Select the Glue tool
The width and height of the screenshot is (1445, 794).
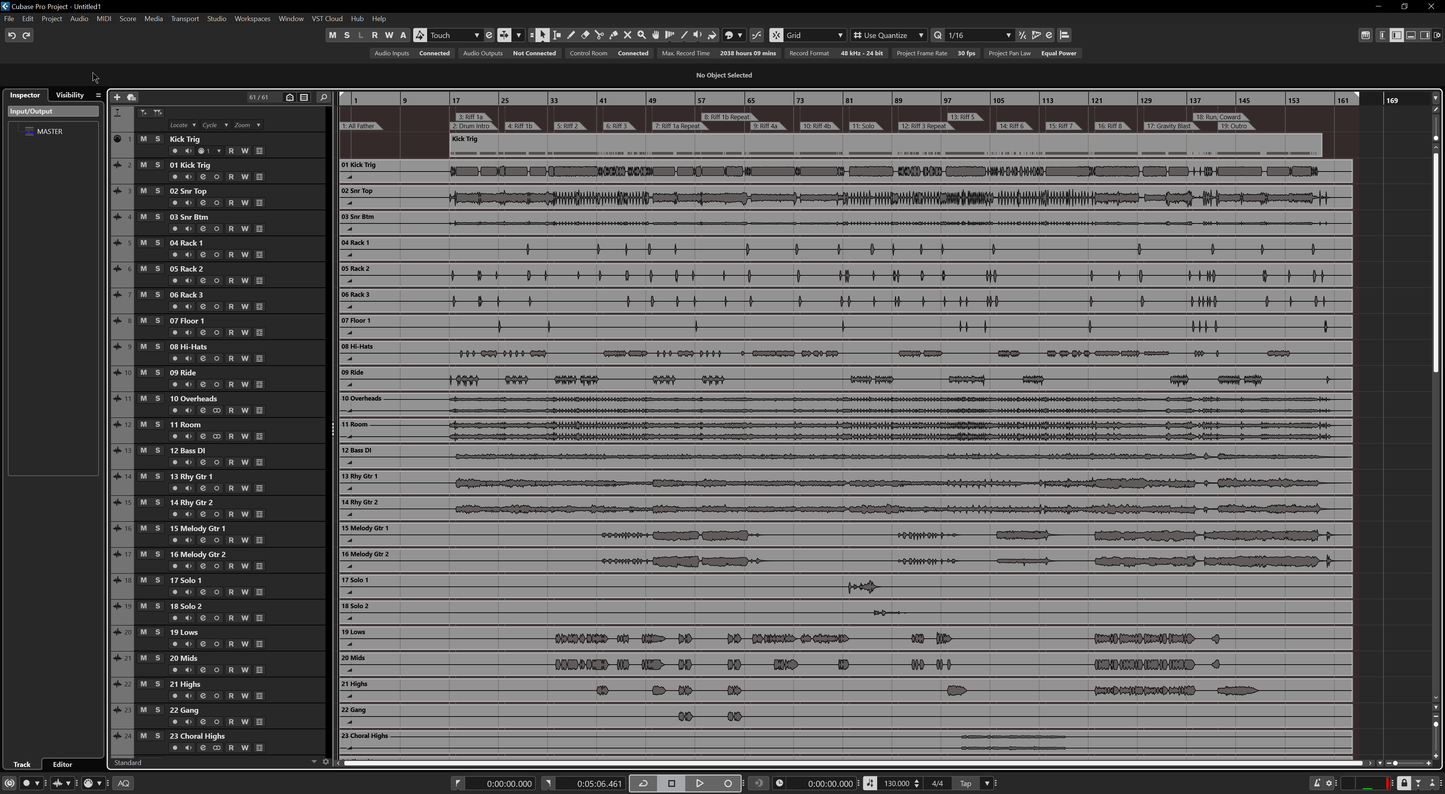613,35
